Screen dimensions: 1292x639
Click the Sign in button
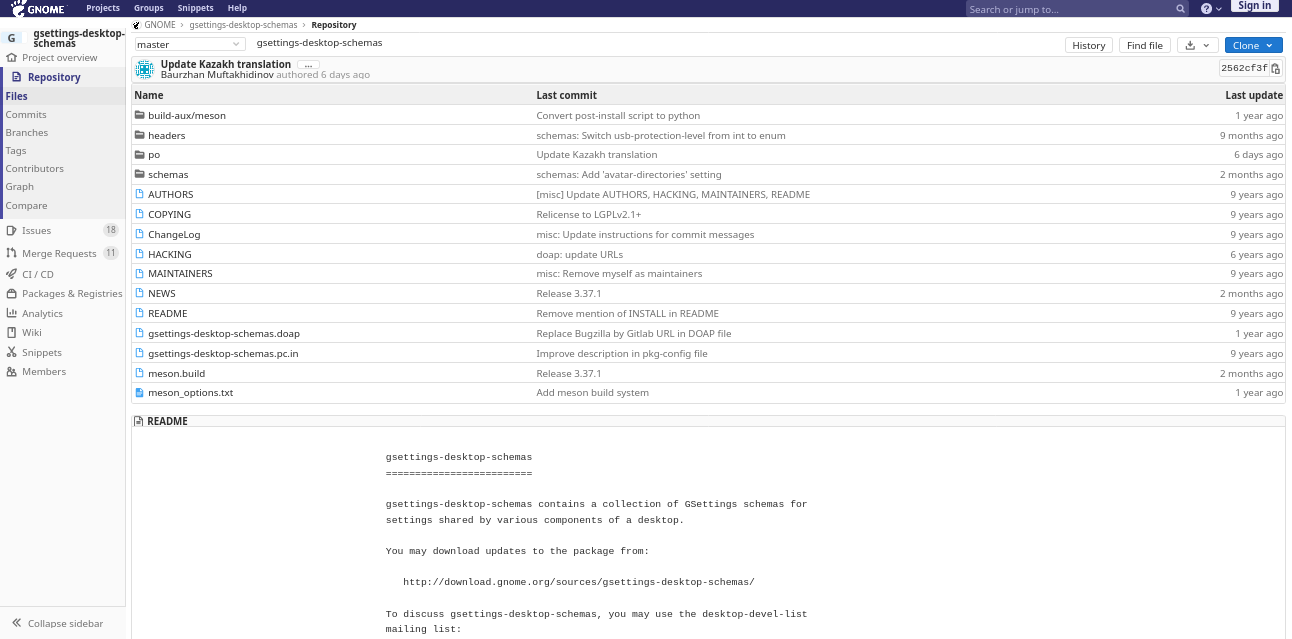tap(1254, 6)
